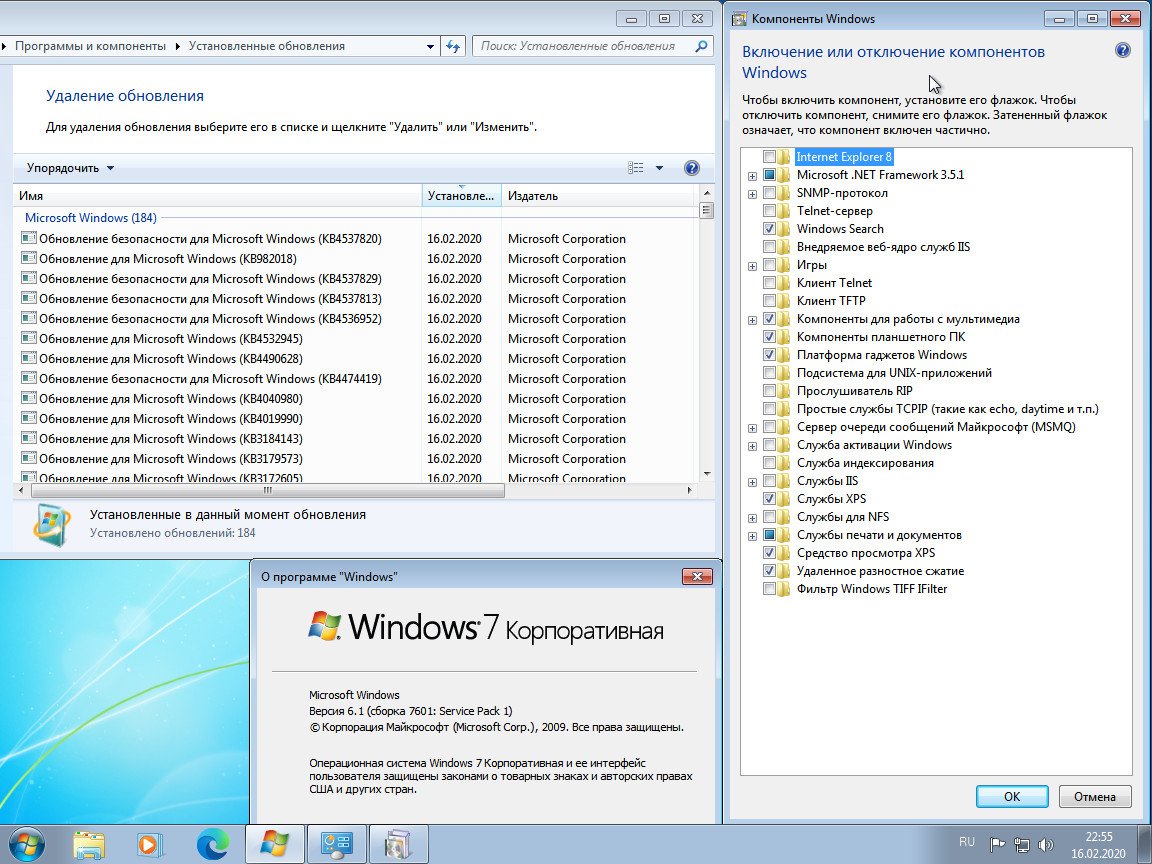This screenshot has width=1152, height=864.
Task: Click the horizontal scrollbar thumb in updates list
Action: tap(267, 490)
